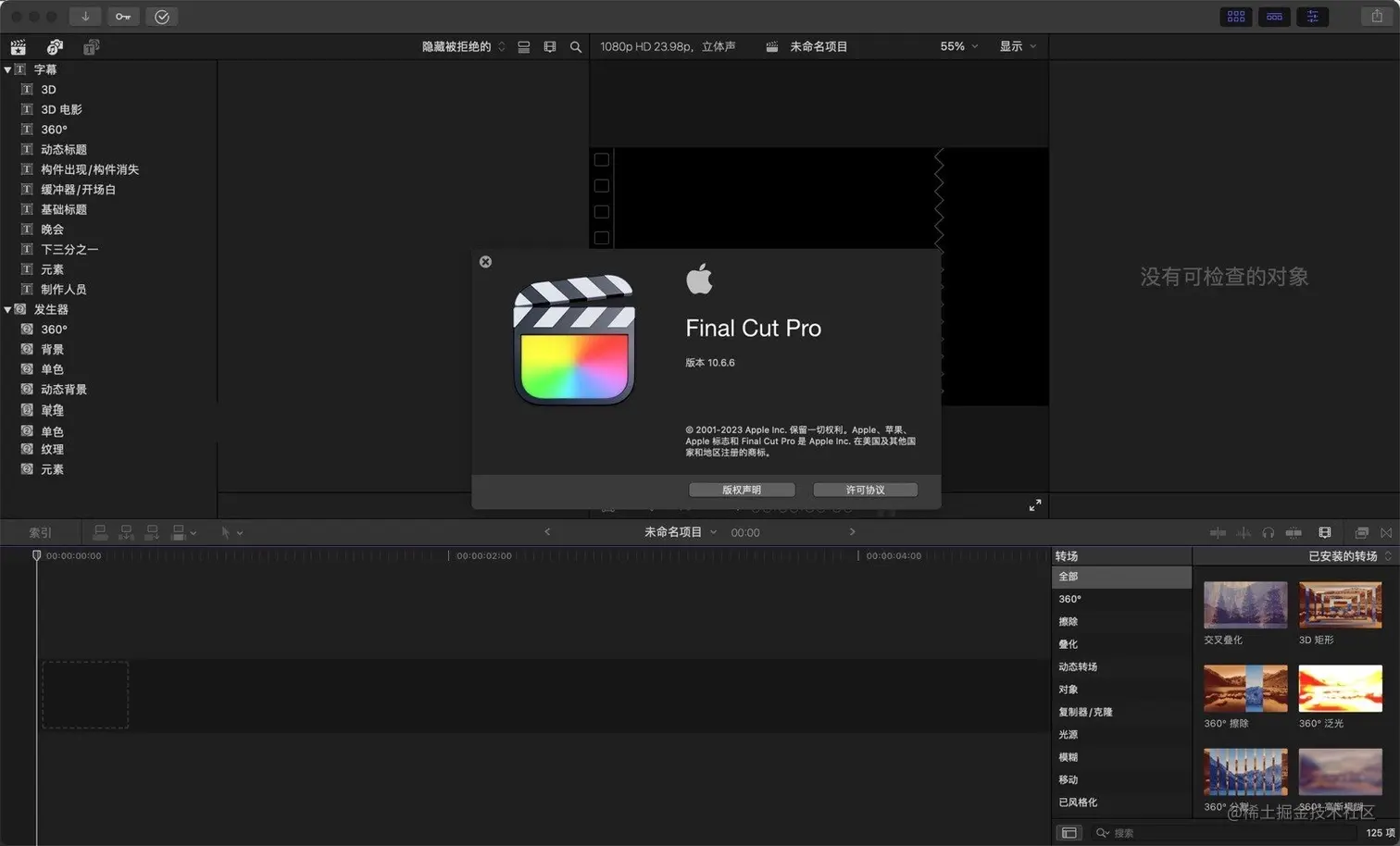
Task: Select the arrow Select tool icon
Action: pos(225,532)
